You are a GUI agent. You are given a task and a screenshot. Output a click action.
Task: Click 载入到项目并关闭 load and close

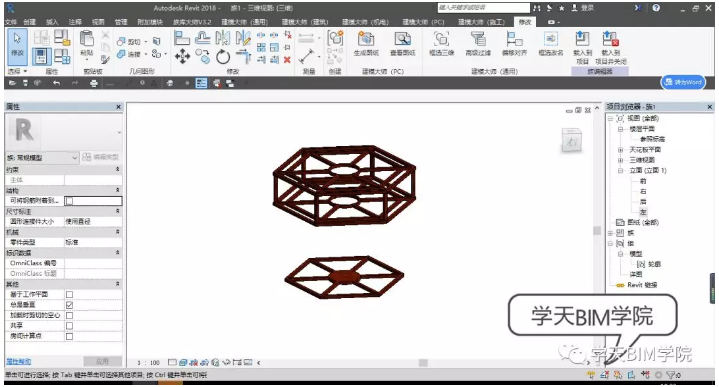click(x=610, y=47)
